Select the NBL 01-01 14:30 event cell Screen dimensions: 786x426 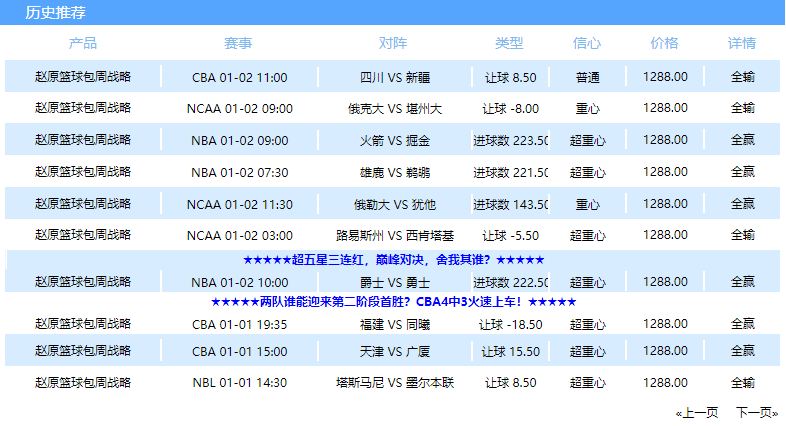click(x=240, y=383)
